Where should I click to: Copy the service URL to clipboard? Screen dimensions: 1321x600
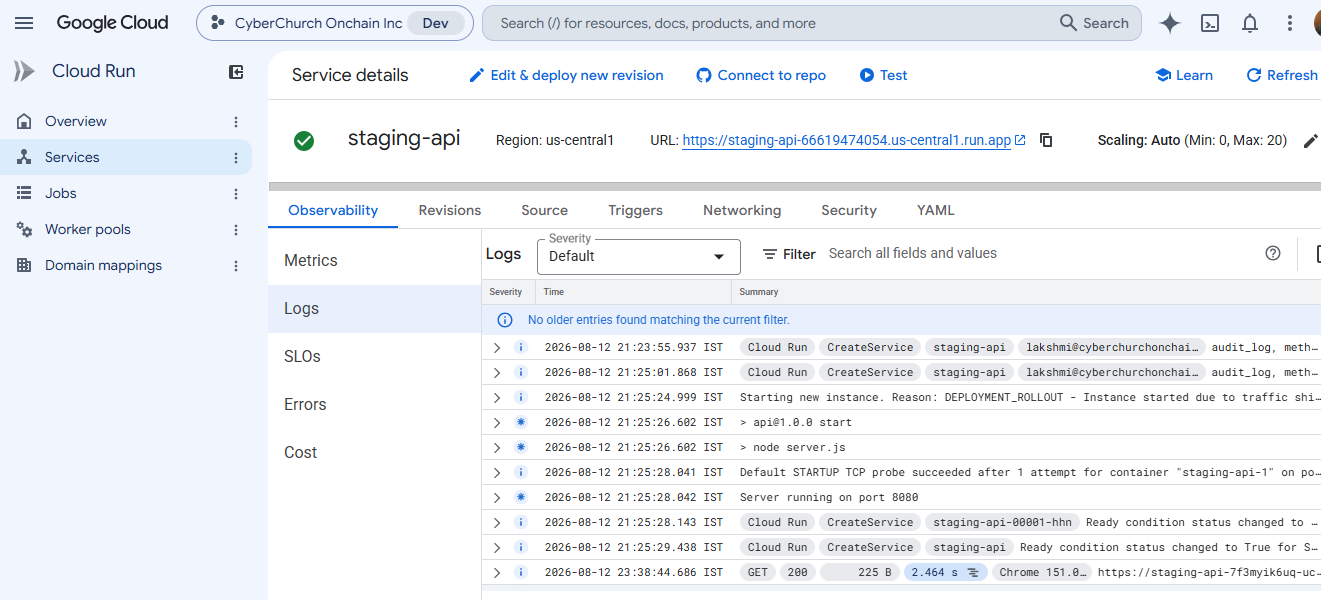point(1046,141)
